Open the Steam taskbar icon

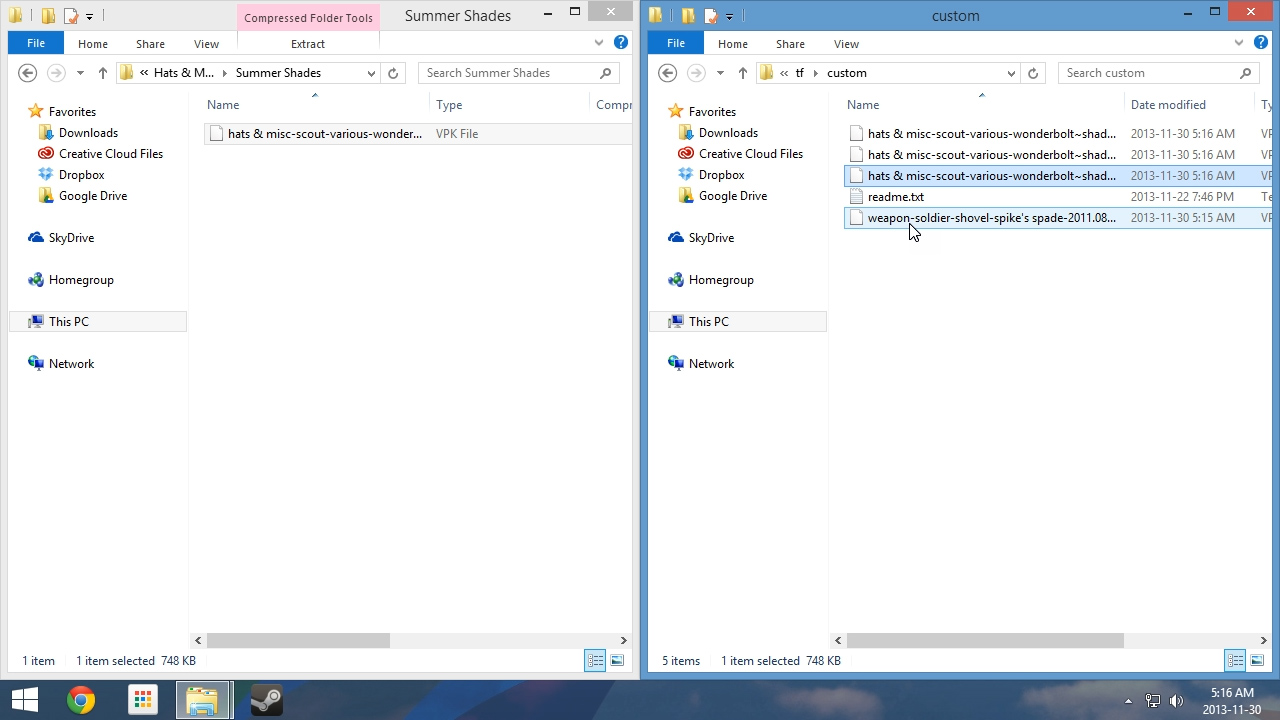click(x=265, y=700)
